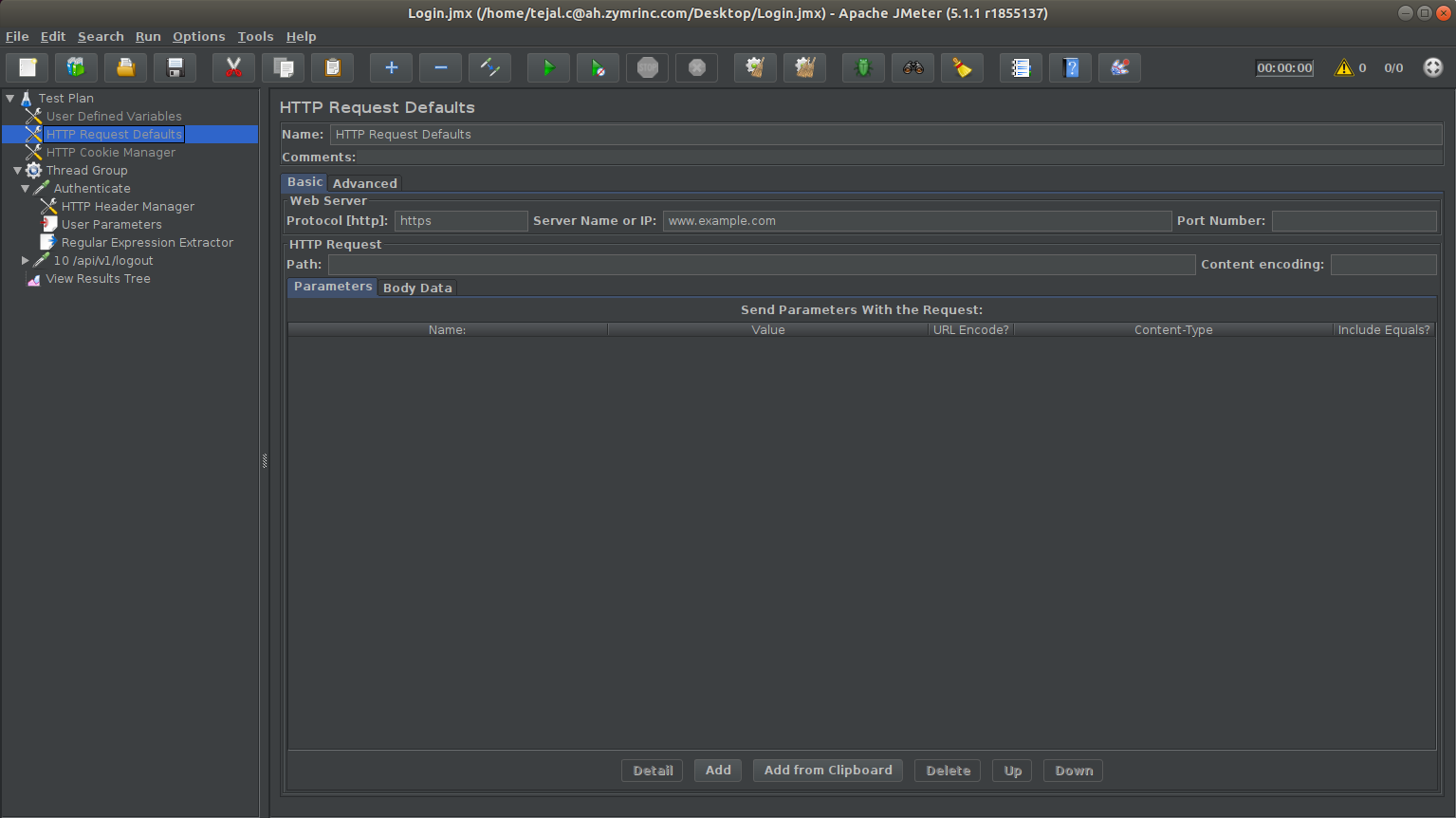Collapse the Test Plan tree node
Viewport: 1456px width, 818px height.
[10, 98]
